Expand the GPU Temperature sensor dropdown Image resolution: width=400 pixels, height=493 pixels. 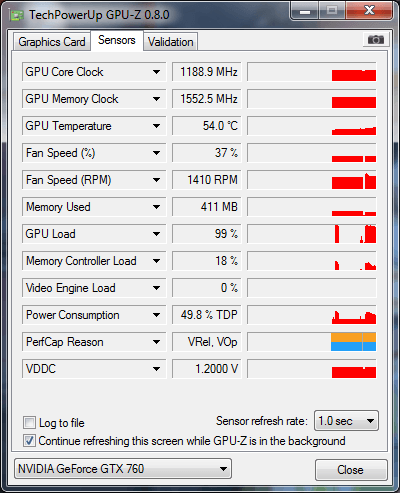[156, 126]
